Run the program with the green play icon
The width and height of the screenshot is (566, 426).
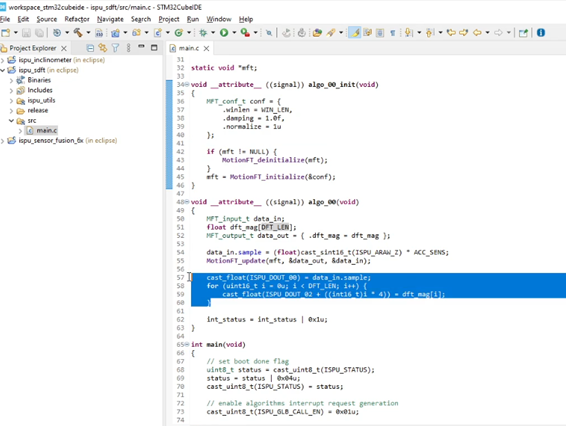(224, 33)
